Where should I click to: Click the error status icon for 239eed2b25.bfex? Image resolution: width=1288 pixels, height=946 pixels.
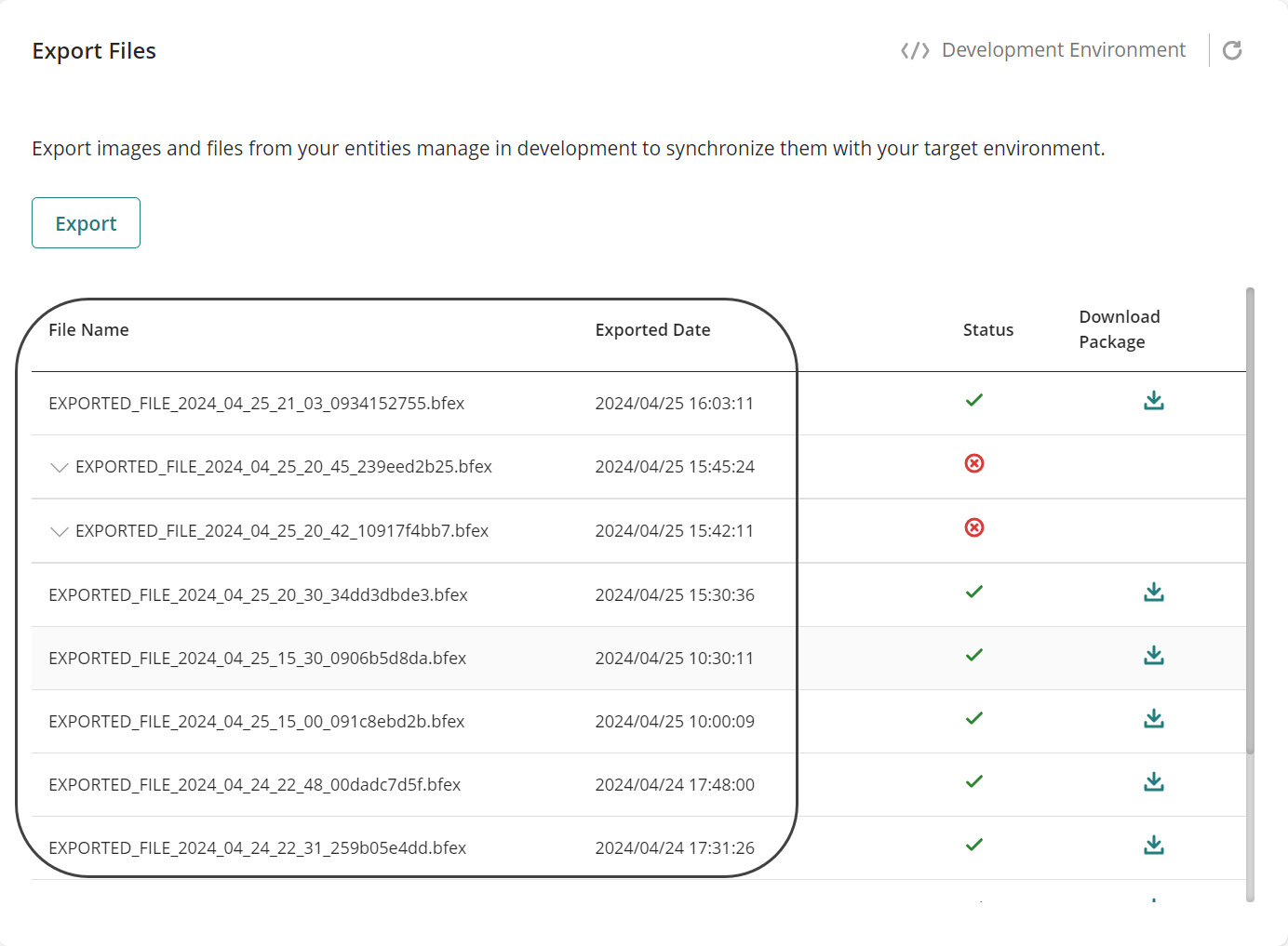tap(974, 463)
